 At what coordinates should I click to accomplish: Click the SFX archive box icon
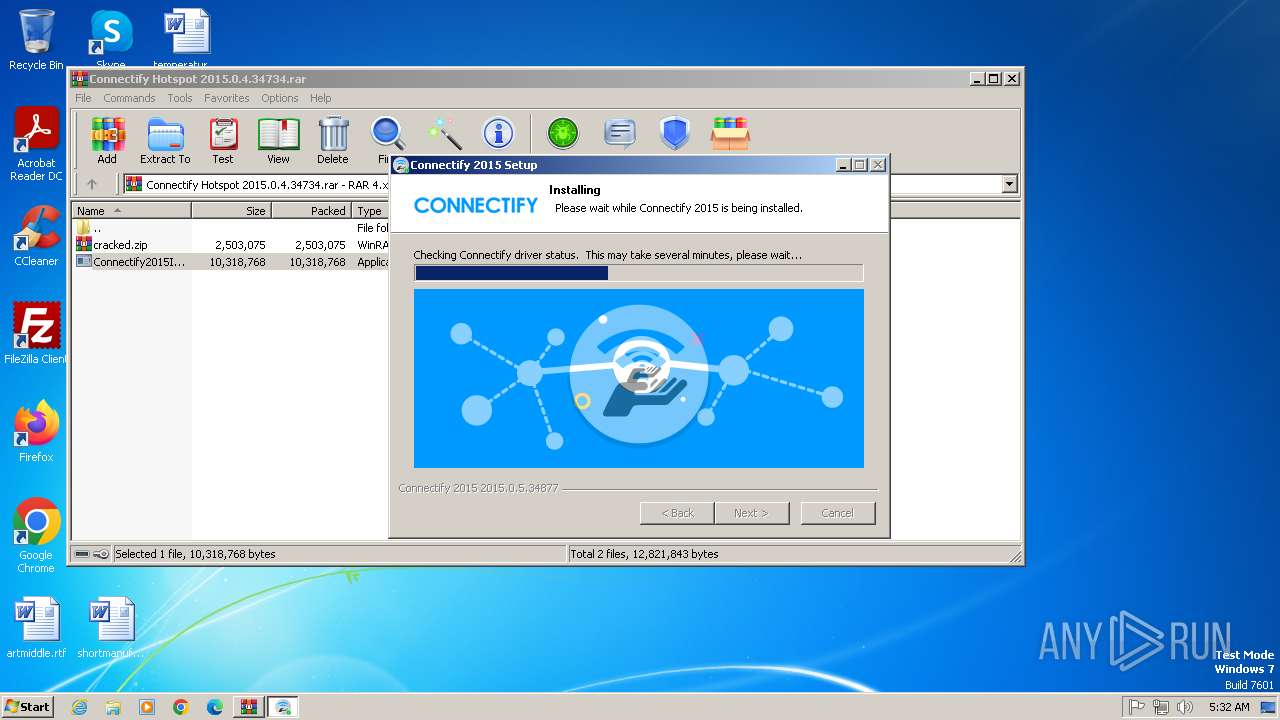(x=730, y=133)
